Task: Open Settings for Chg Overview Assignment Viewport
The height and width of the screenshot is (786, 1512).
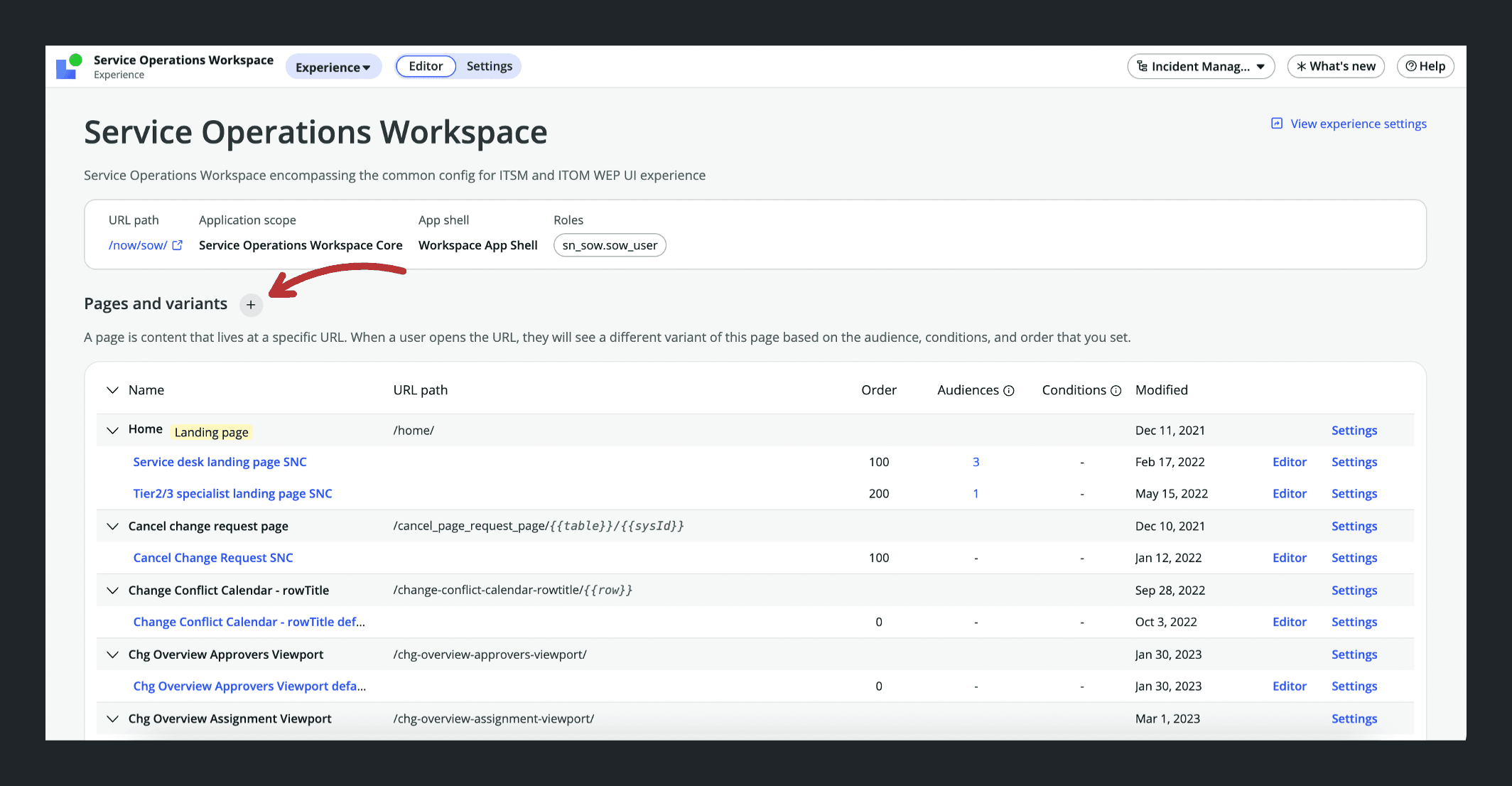Action: pyautogui.click(x=1354, y=719)
